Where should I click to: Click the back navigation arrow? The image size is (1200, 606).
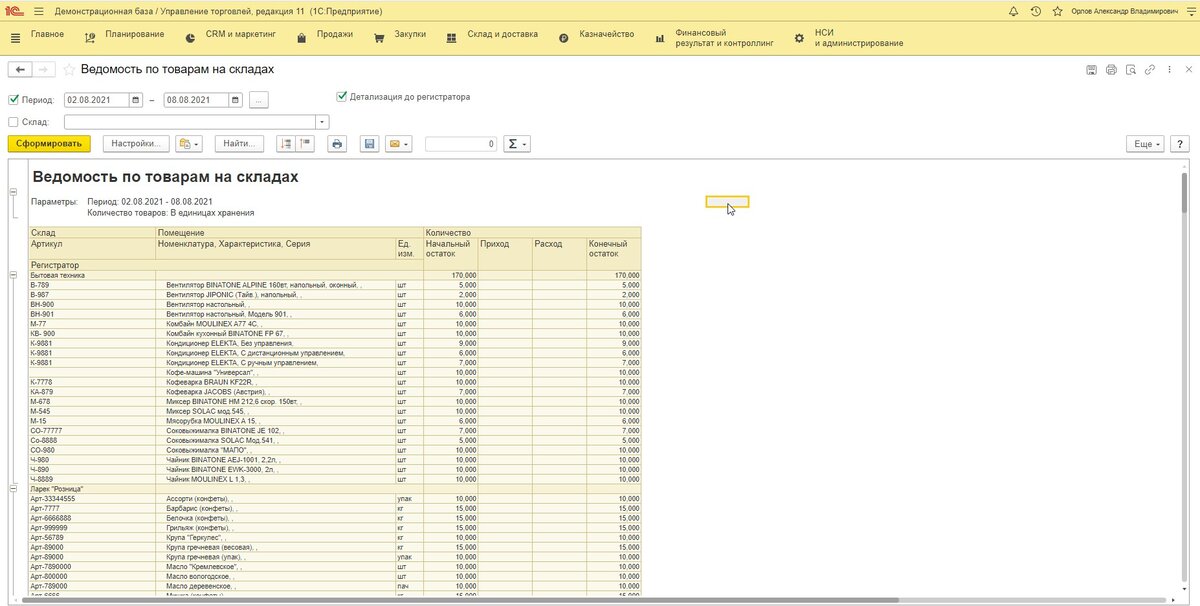click(x=20, y=70)
